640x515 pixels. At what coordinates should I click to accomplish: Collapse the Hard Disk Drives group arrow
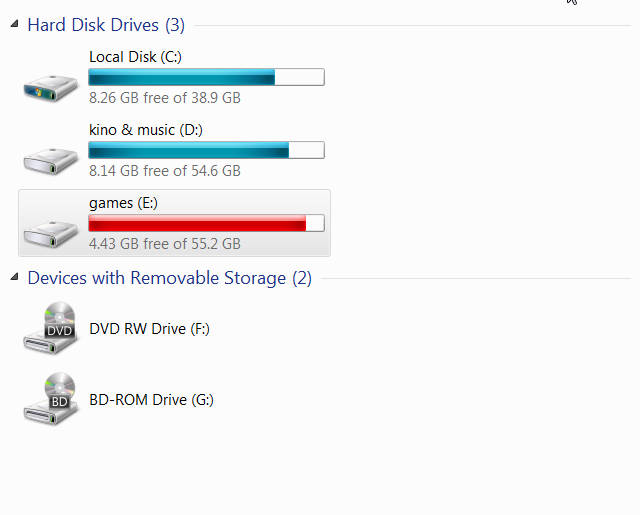[14, 24]
